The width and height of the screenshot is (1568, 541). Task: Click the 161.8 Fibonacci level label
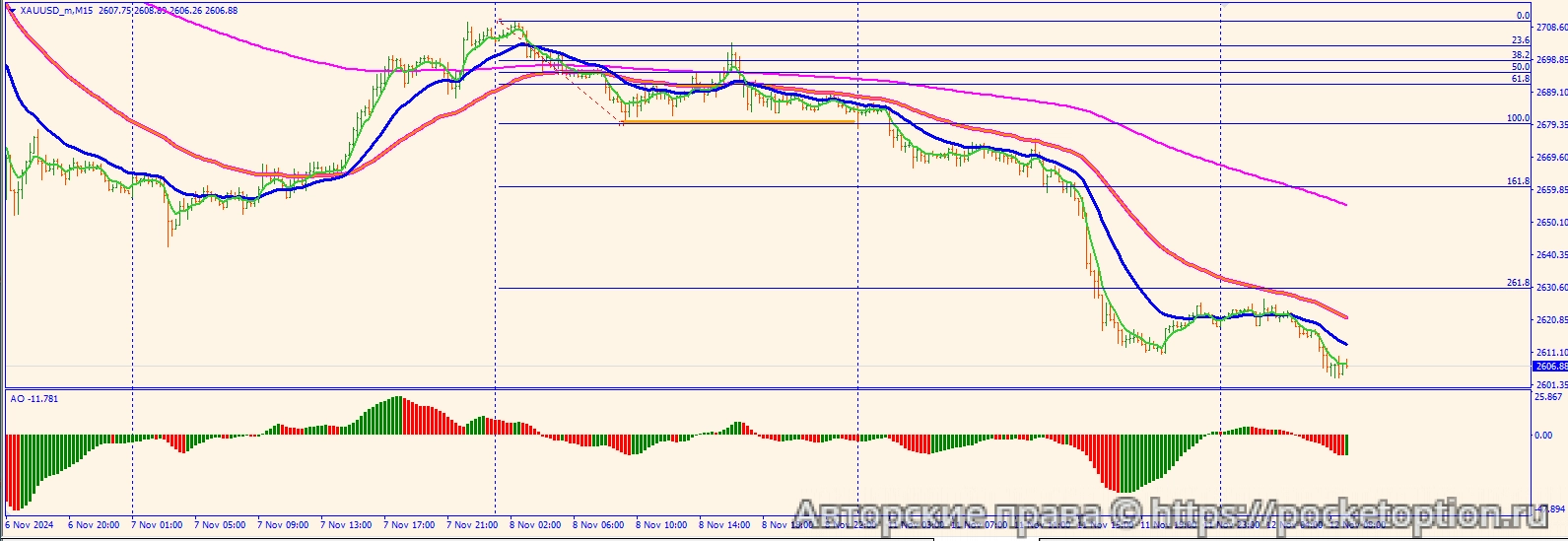pos(1518,181)
